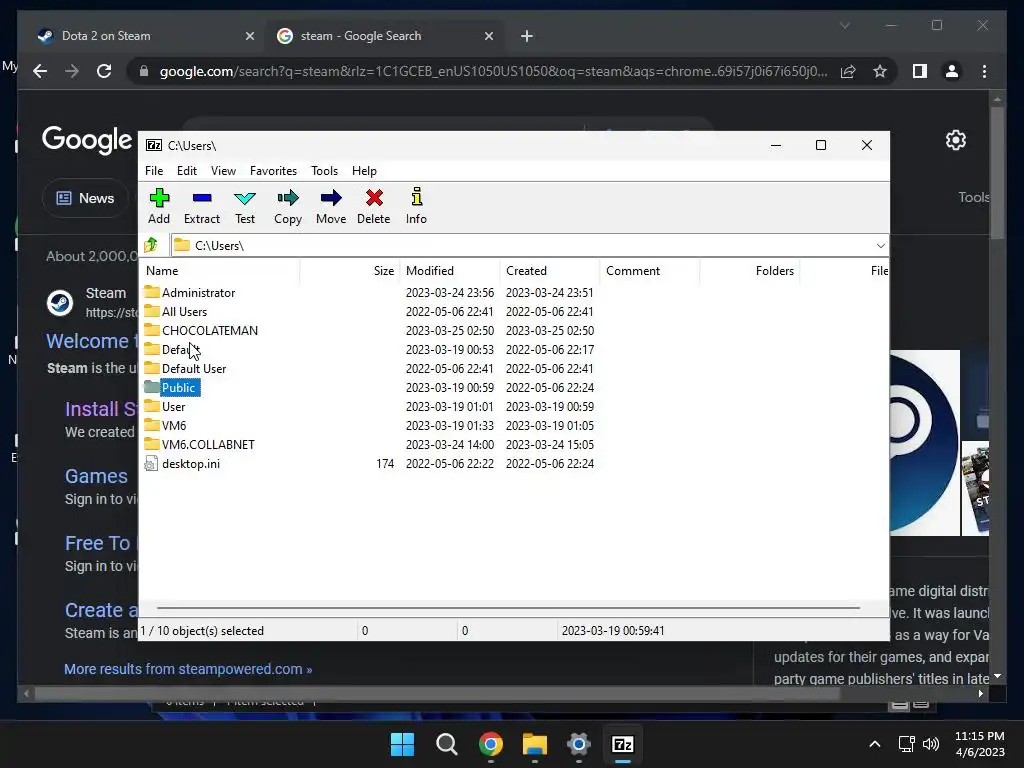Sort files by the Modified column

click(450, 271)
